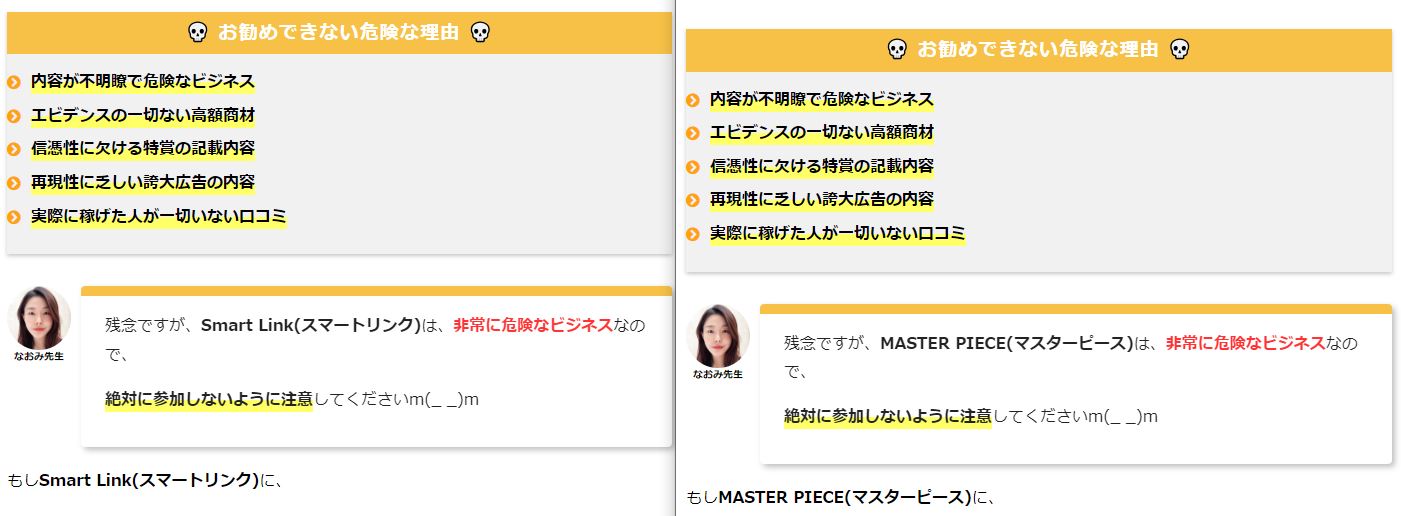Click もしMASTER PIECE(マスターピース)に、 paragraph below bubble

[x=842, y=497]
